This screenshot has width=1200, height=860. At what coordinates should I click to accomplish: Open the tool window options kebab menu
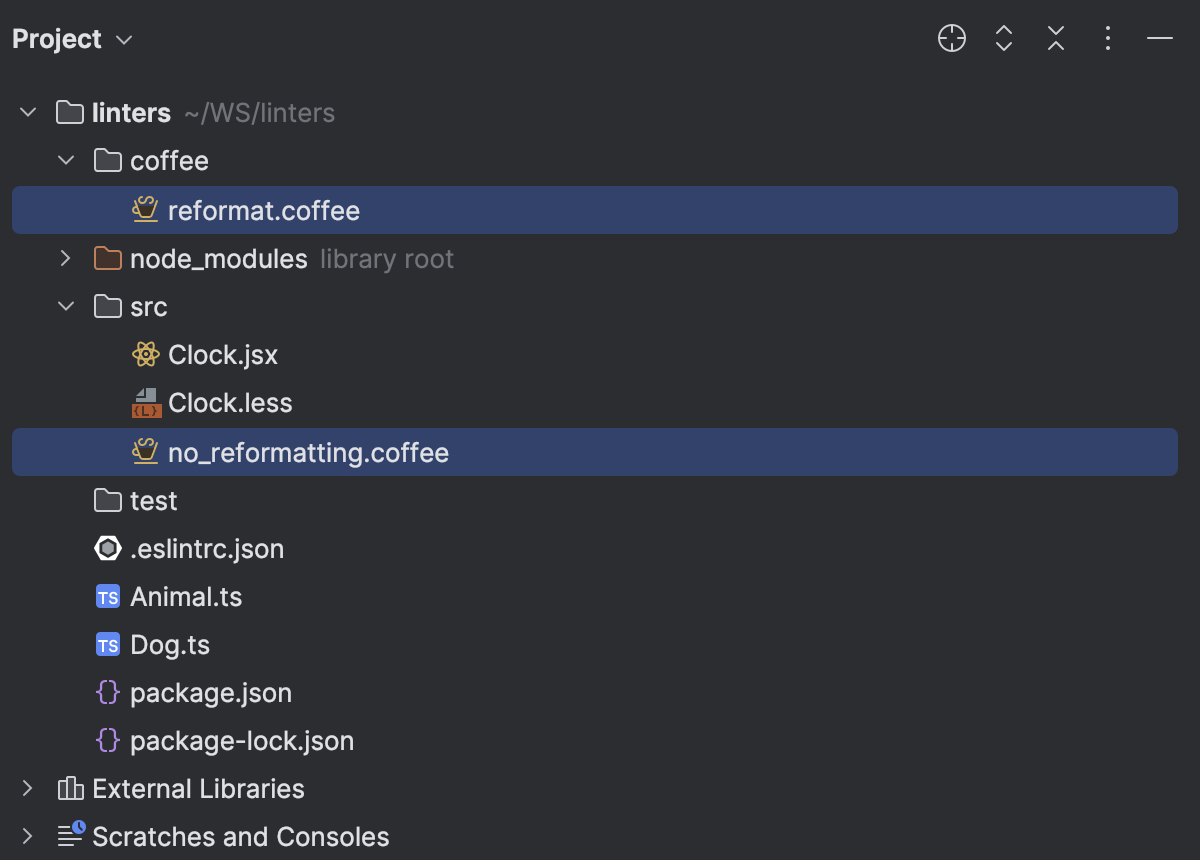pos(1107,38)
